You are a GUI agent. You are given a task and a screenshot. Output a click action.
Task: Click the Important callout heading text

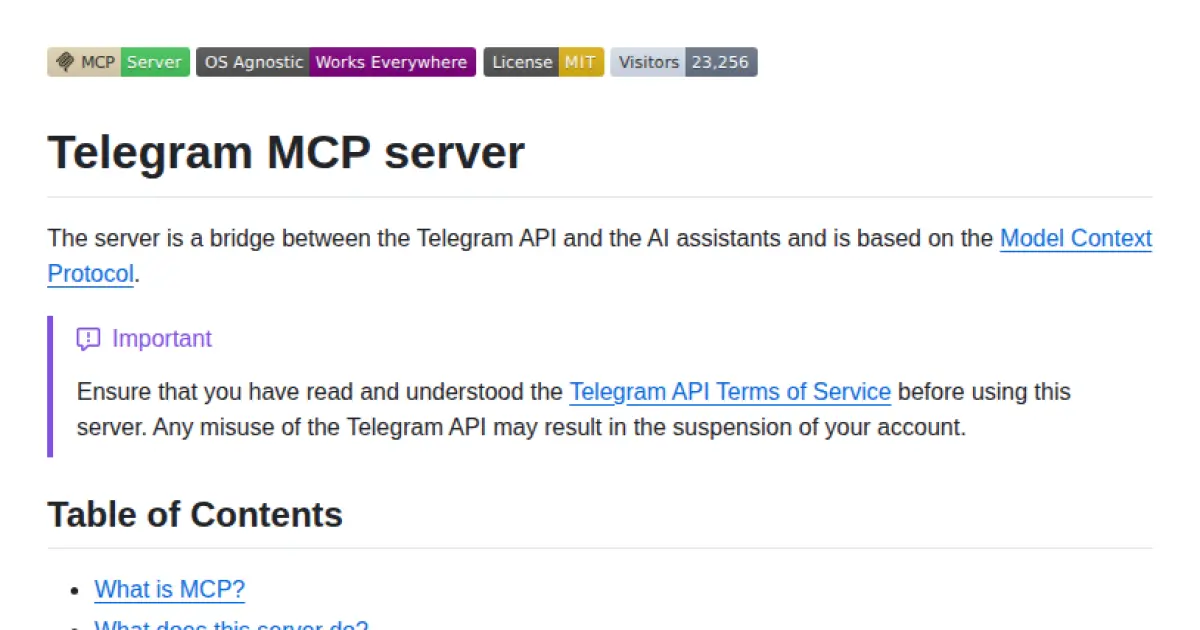coord(162,339)
